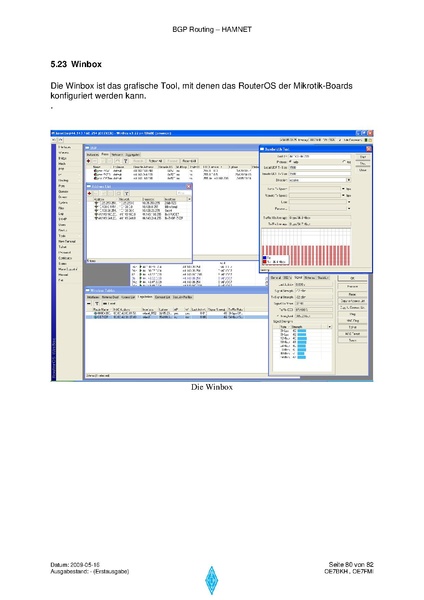The image size is (424, 600).
Task: Open the Statistics tab in registration dialog
Action: click(x=323, y=277)
